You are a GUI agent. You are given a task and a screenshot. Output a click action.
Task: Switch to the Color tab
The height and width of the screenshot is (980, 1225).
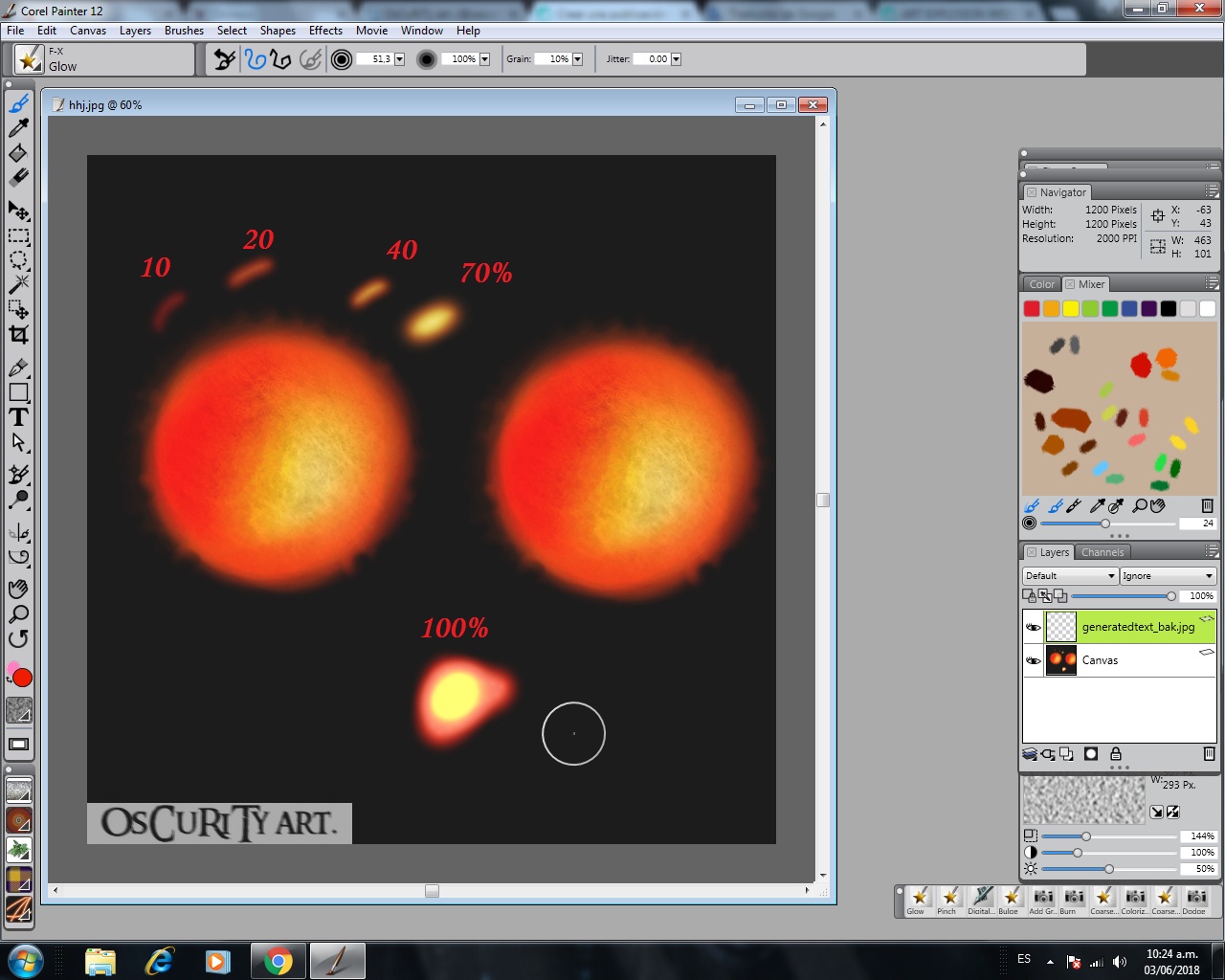click(x=1042, y=284)
